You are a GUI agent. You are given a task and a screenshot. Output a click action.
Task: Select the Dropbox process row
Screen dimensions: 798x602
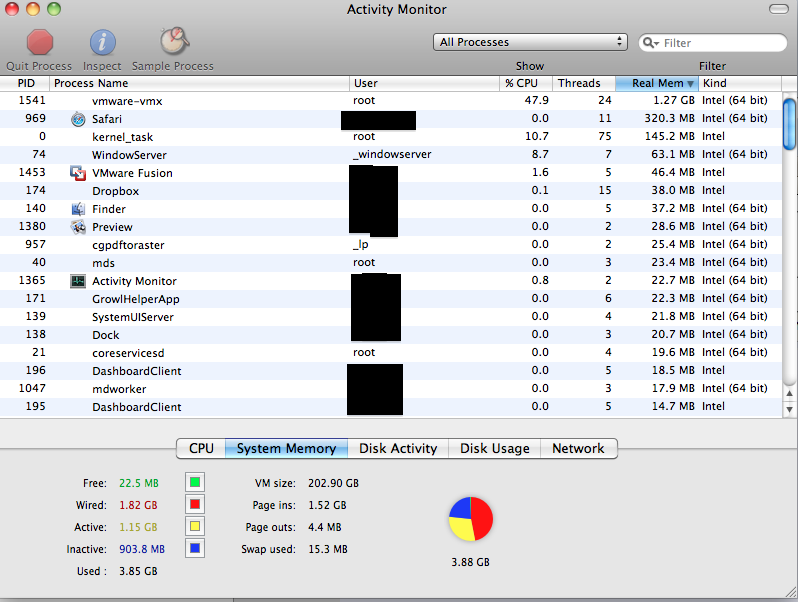click(x=391, y=191)
